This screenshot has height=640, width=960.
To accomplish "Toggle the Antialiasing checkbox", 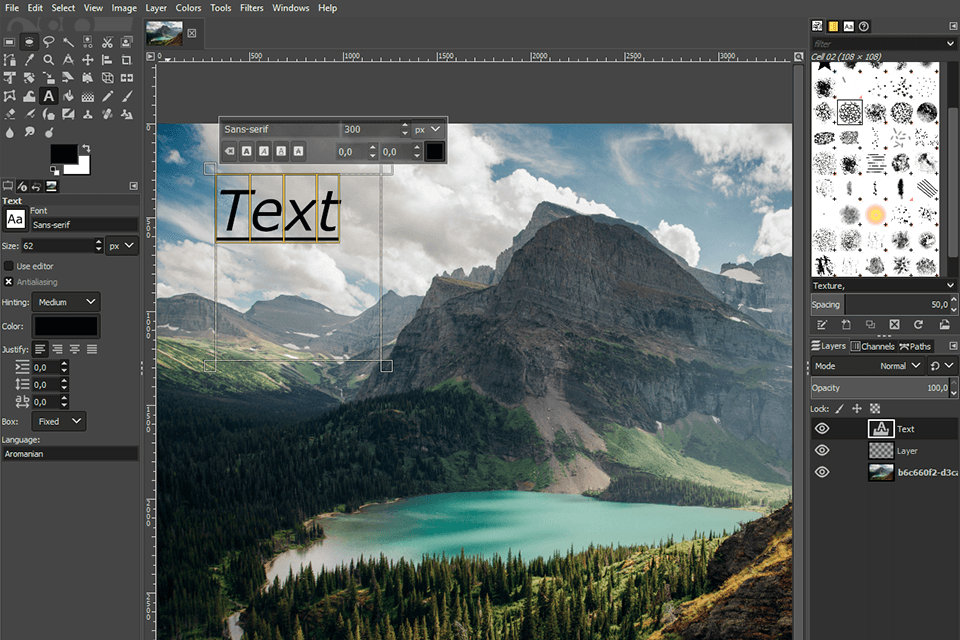I will tap(9, 281).
